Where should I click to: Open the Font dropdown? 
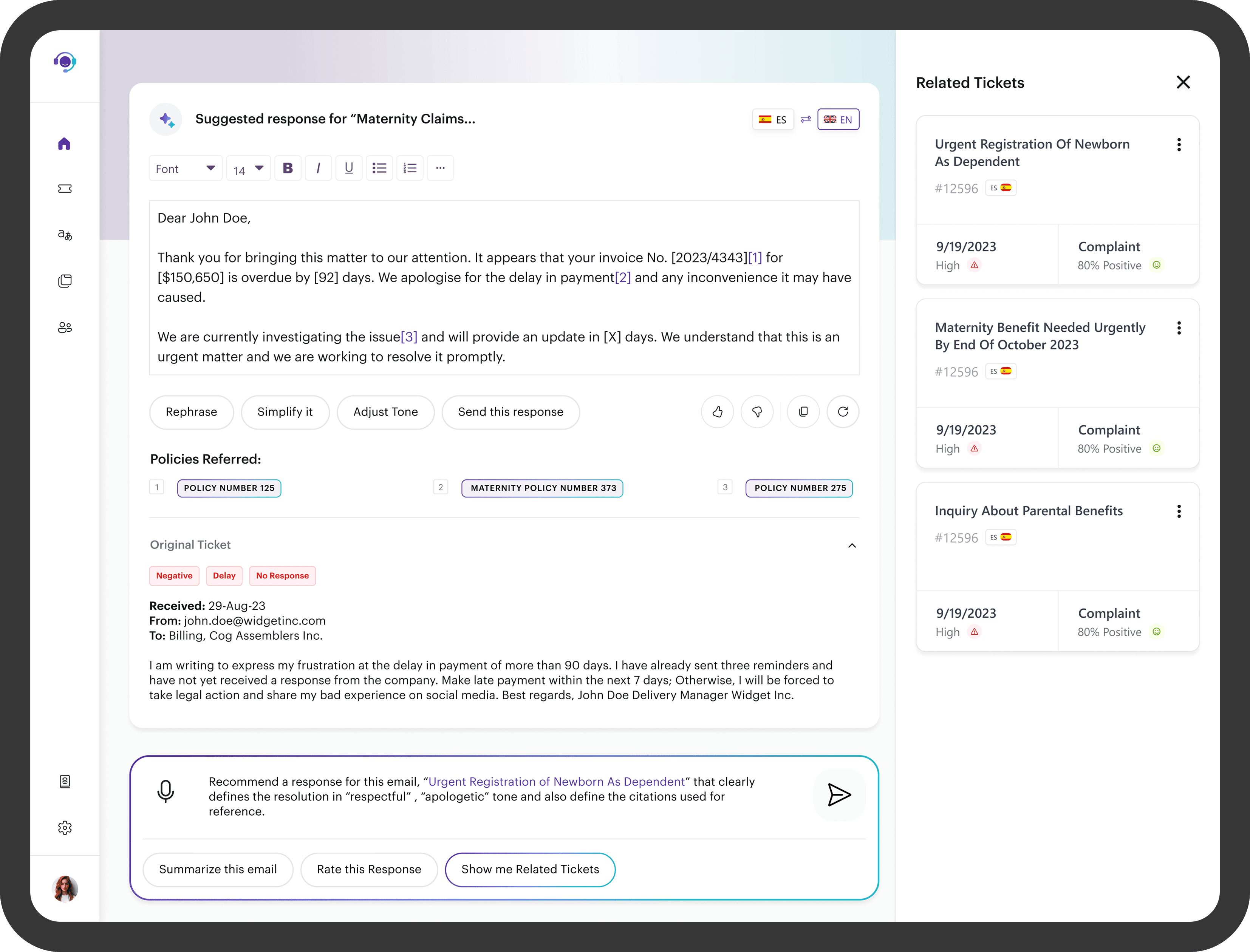186,168
